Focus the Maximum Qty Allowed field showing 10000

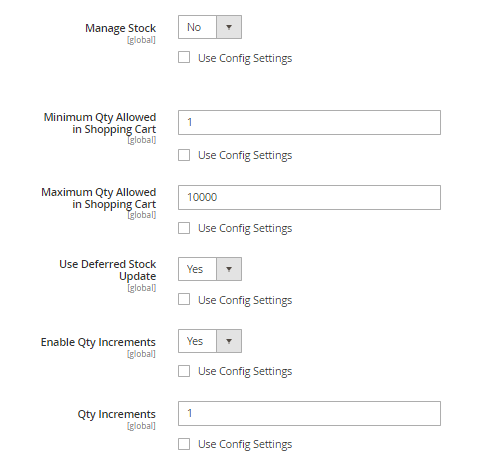[x=309, y=197]
